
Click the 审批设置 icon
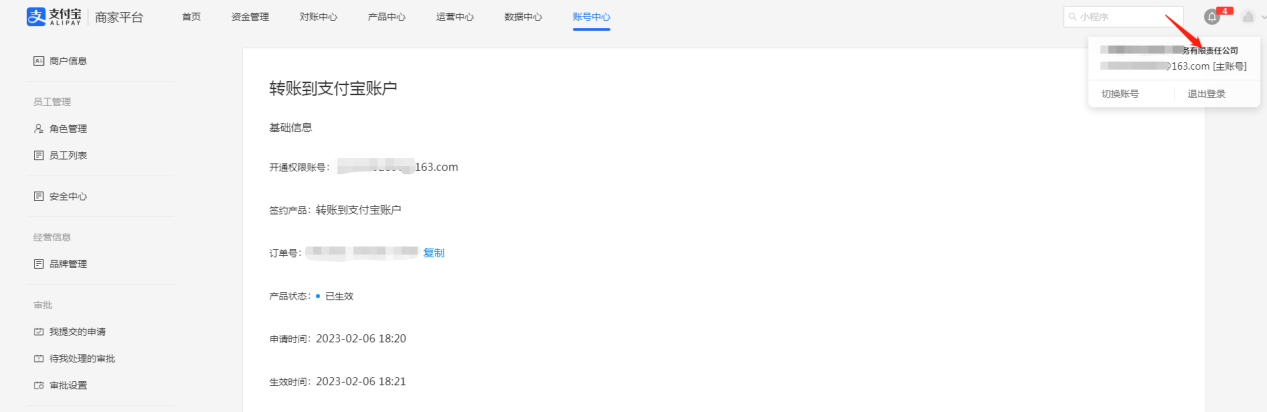pos(39,385)
